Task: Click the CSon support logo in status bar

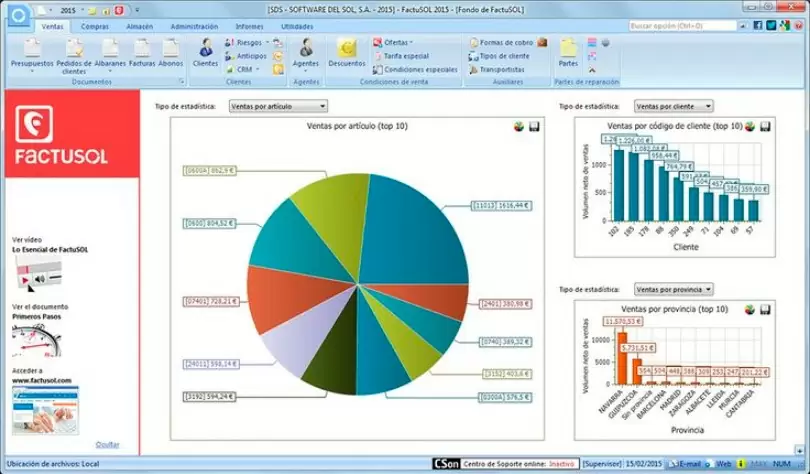Action: [446, 464]
